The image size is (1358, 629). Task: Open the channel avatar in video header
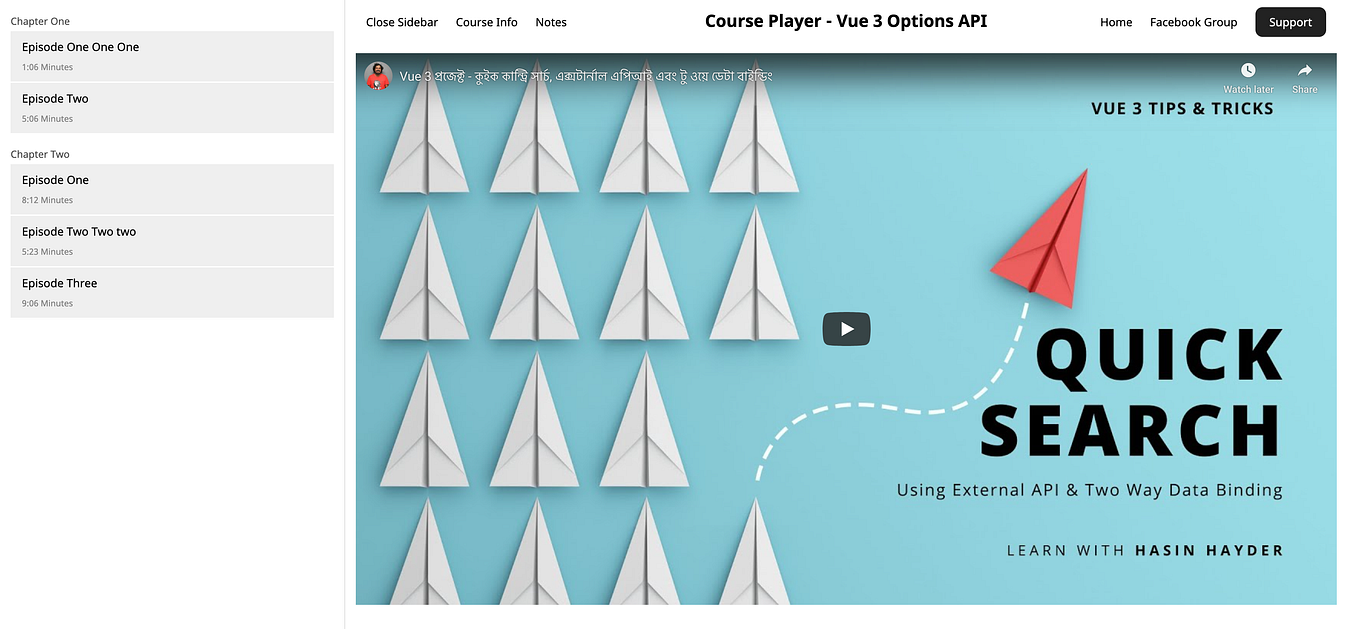pyautogui.click(x=378, y=76)
